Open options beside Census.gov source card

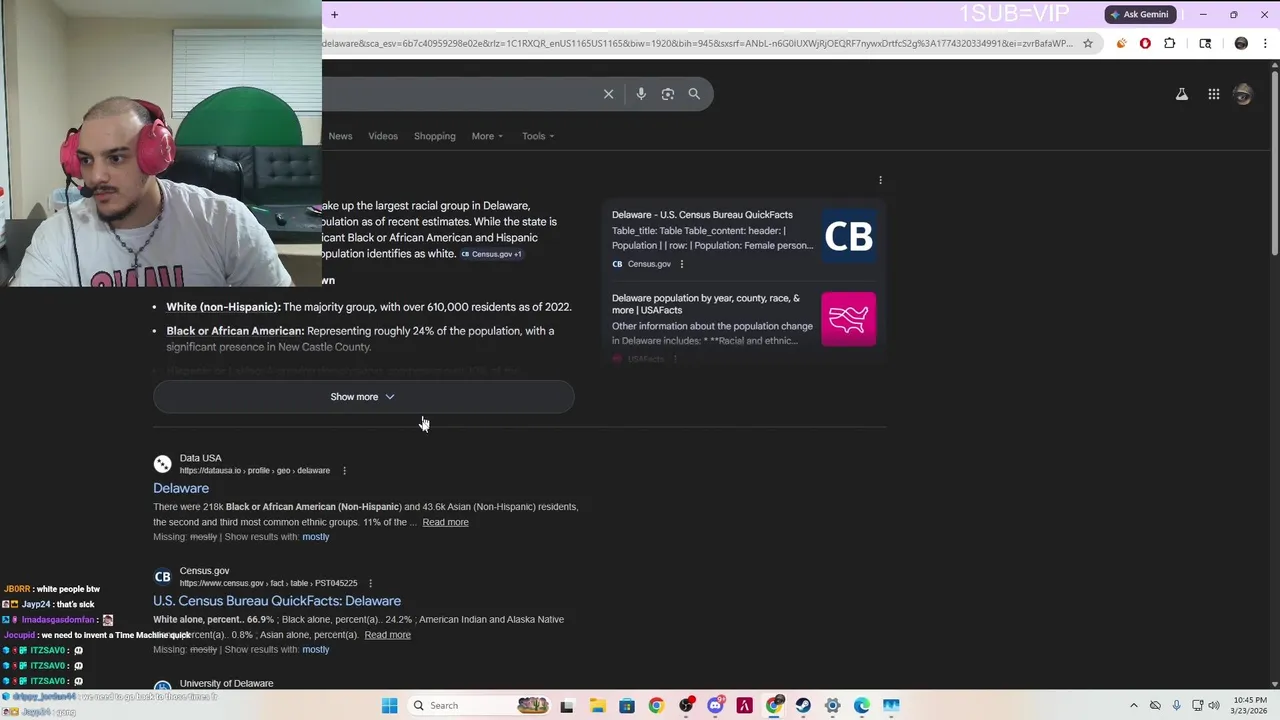point(682,264)
